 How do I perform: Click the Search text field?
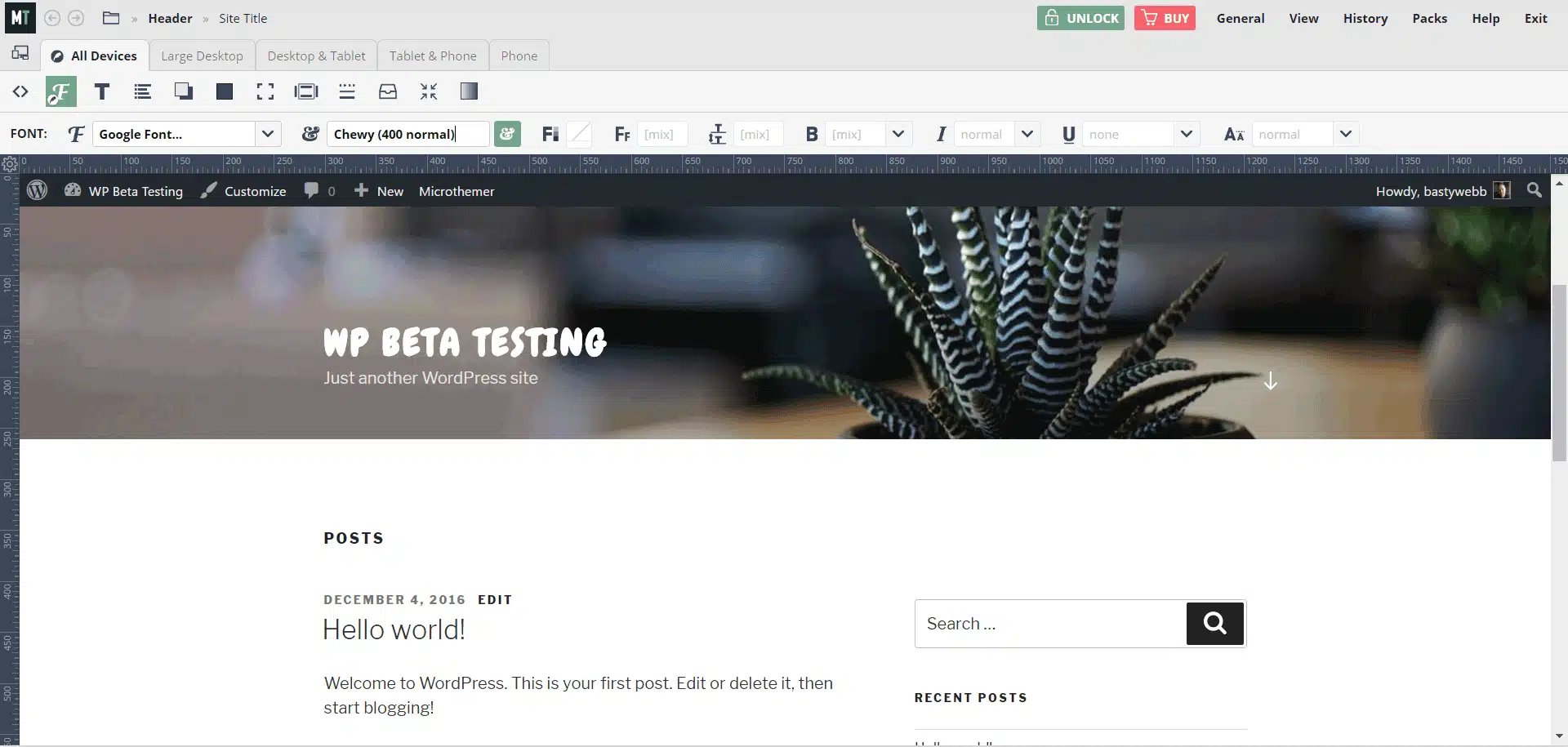tap(1050, 624)
